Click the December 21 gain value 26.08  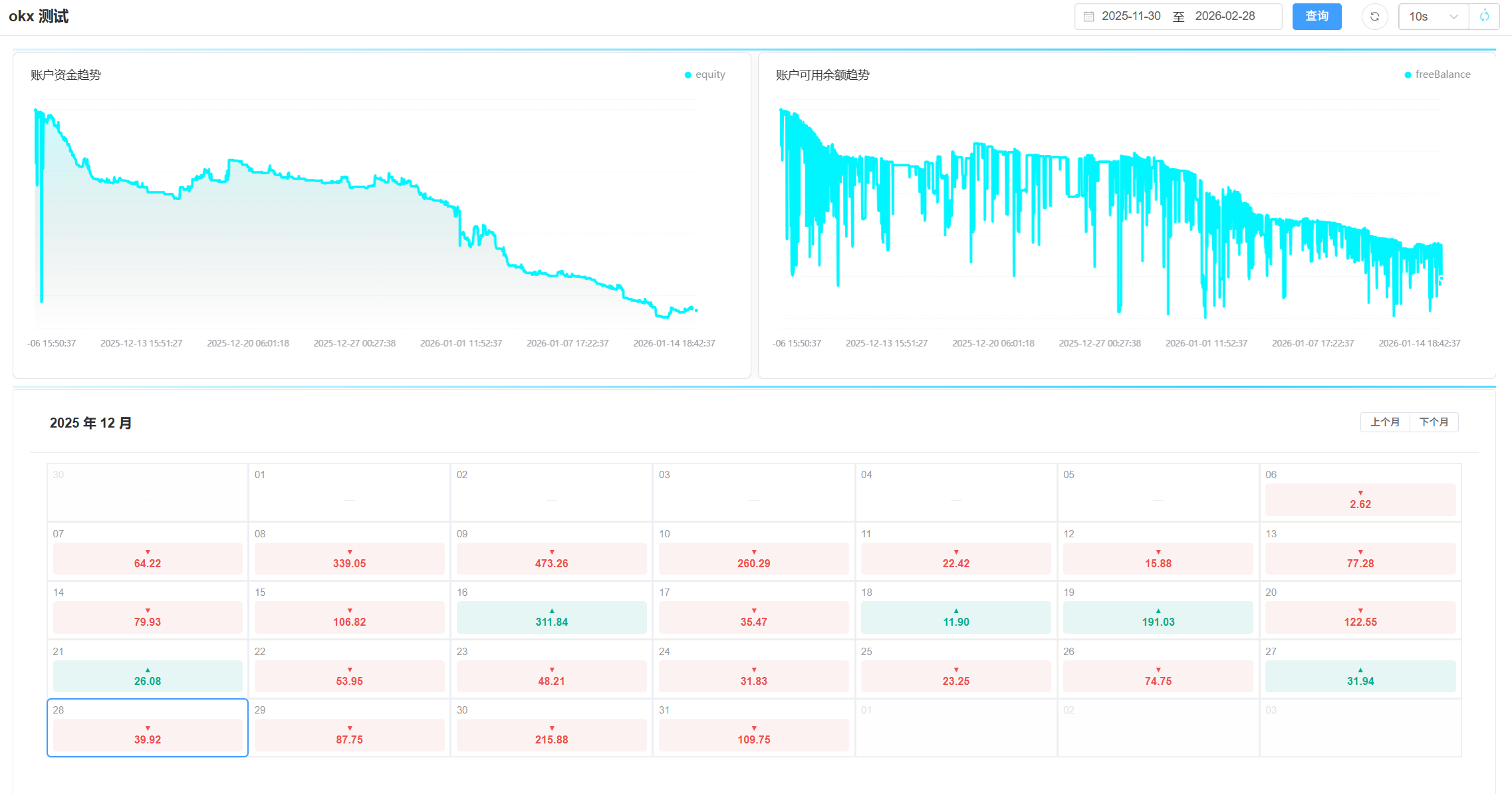148,681
